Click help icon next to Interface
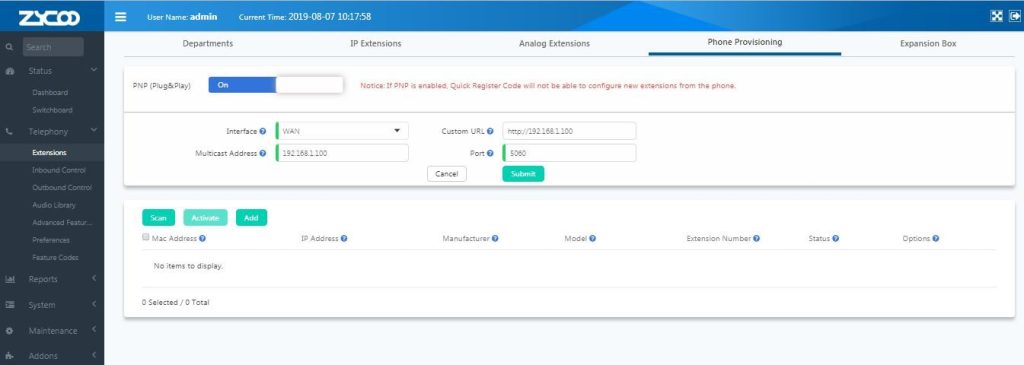Viewport: 1024px width, 365px height. click(x=263, y=131)
